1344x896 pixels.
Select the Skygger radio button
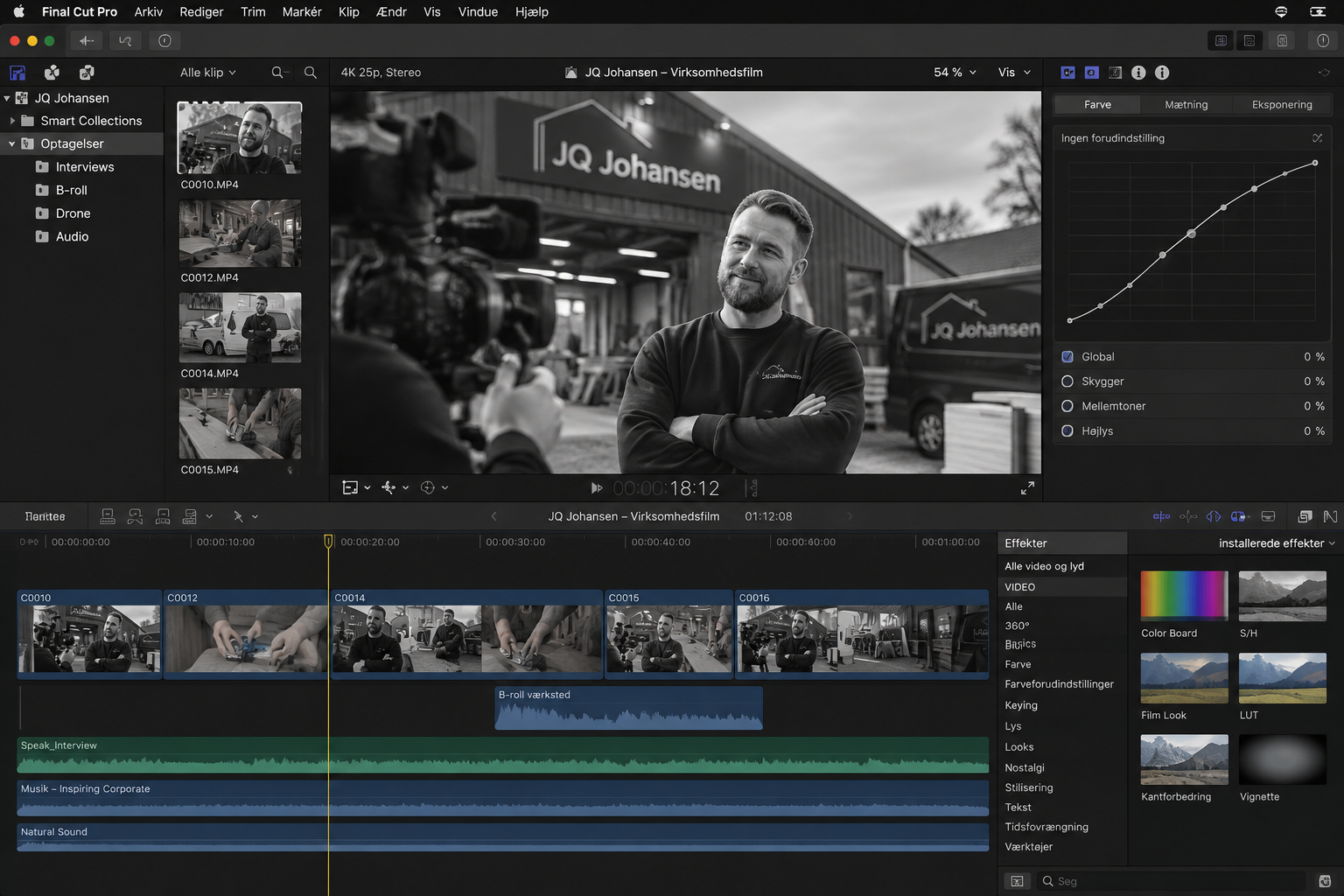click(x=1067, y=381)
